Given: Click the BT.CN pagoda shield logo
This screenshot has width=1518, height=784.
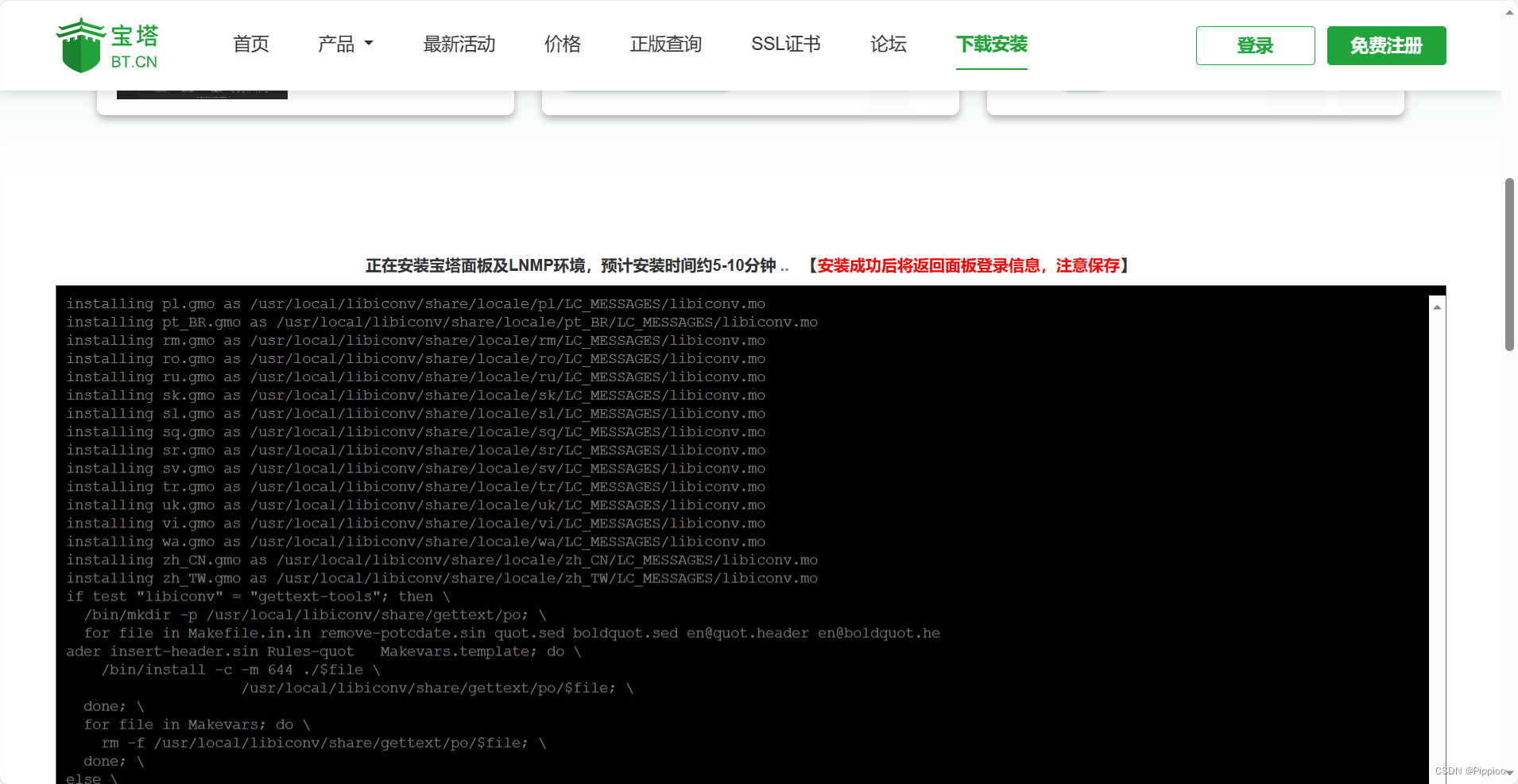Looking at the screenshot, I should pyautogui.click(x=107, y=45).
